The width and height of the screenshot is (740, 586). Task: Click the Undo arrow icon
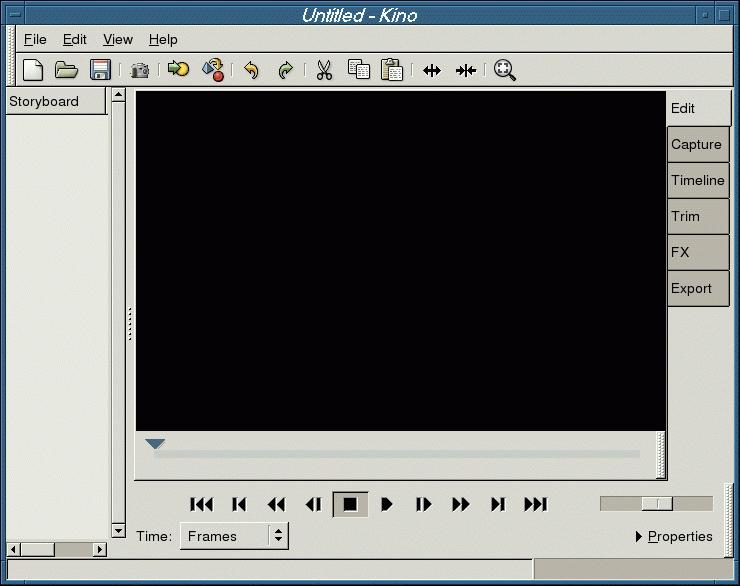(252, 70)
